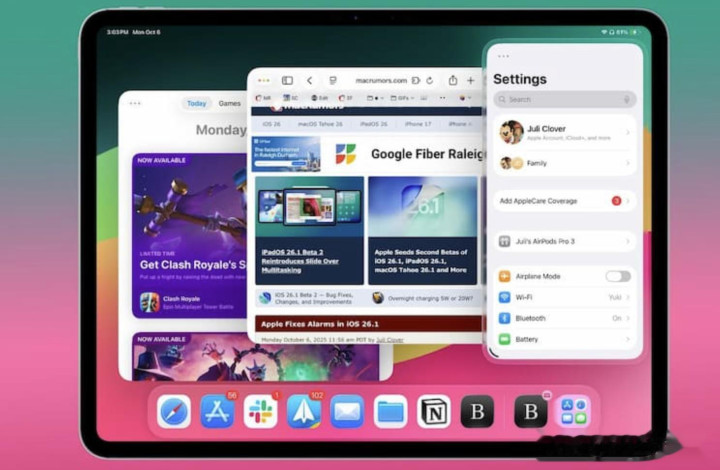Open the Spark mail app in the dock
Screen dimensions: 720x470
(304, 412)
